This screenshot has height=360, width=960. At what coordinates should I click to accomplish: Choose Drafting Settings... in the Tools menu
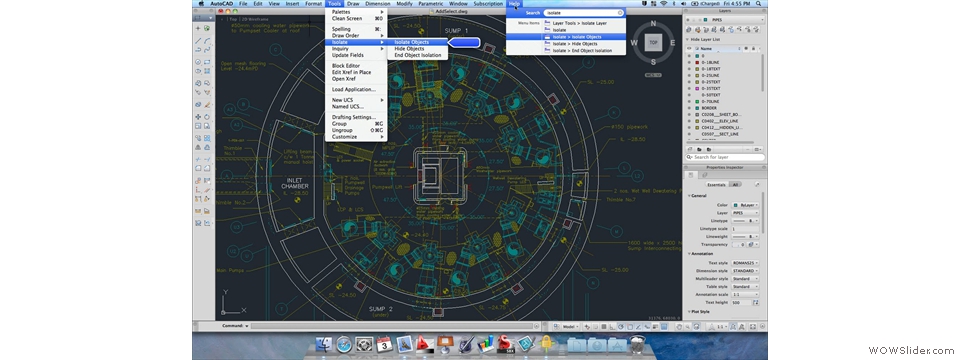[356, 117]
